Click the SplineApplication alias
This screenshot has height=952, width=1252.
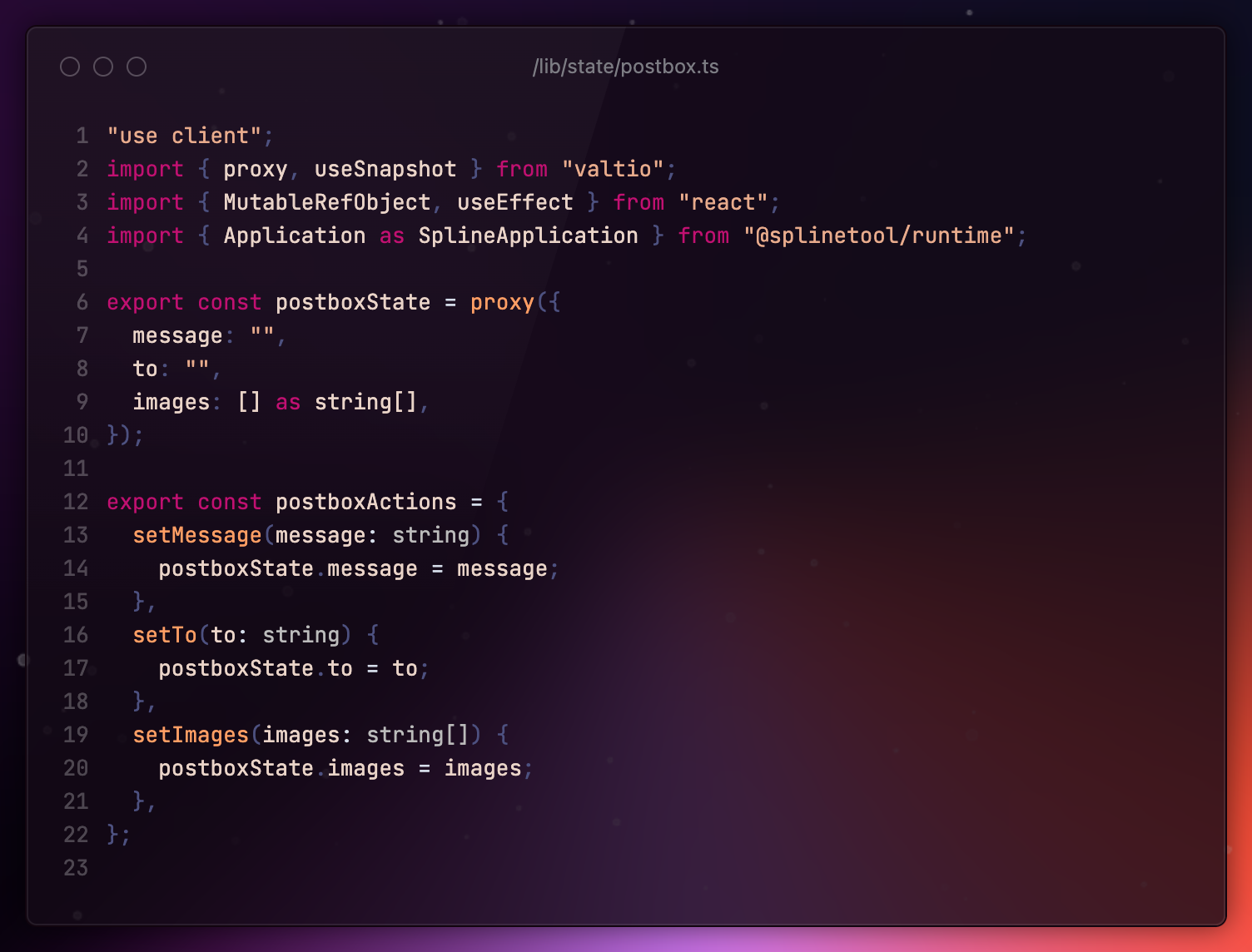click(528, 236)
